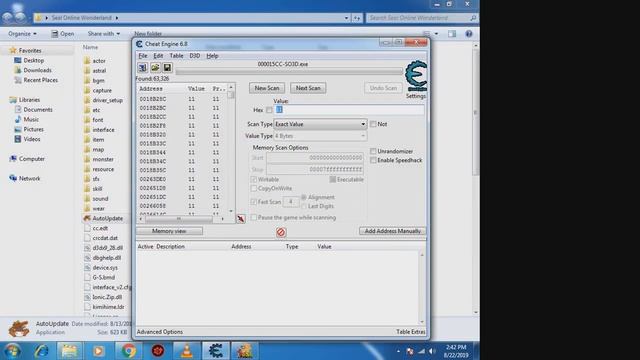Click the red no-entry clear list icon
This screenshot has width=640, height=360.
point(281,232)
